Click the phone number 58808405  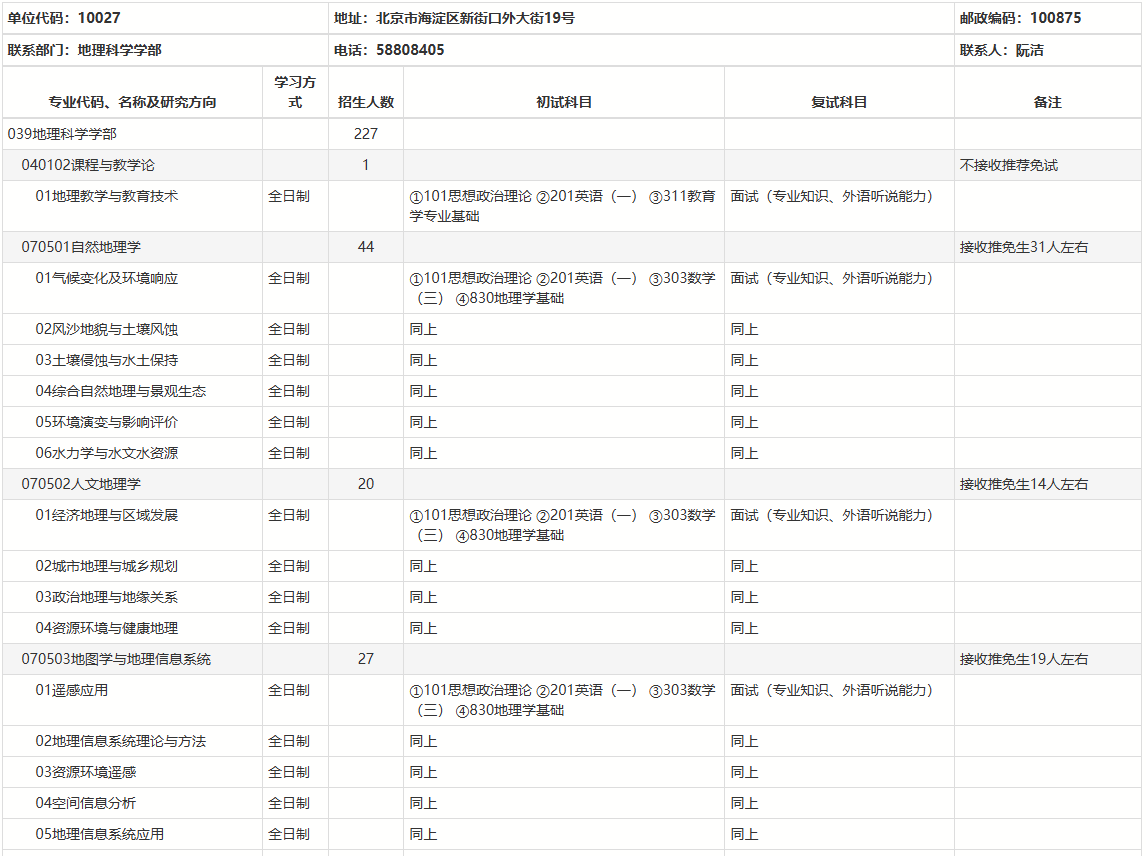410,50
